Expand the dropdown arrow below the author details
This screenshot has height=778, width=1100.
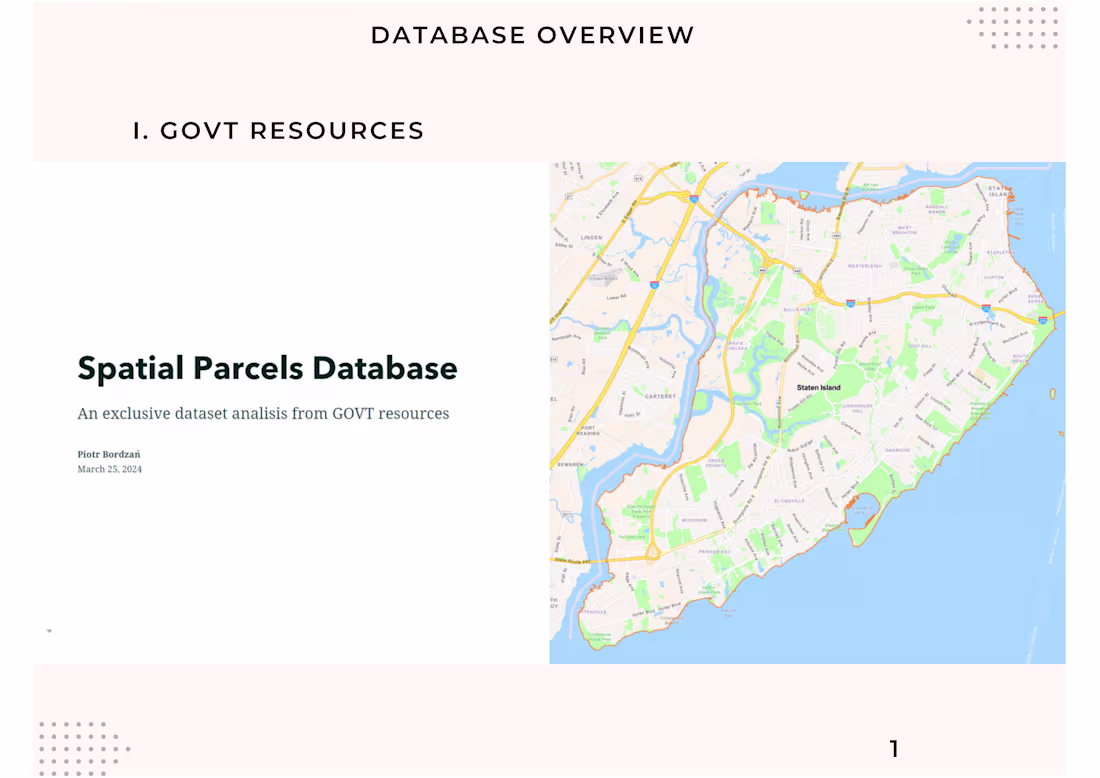49,630
